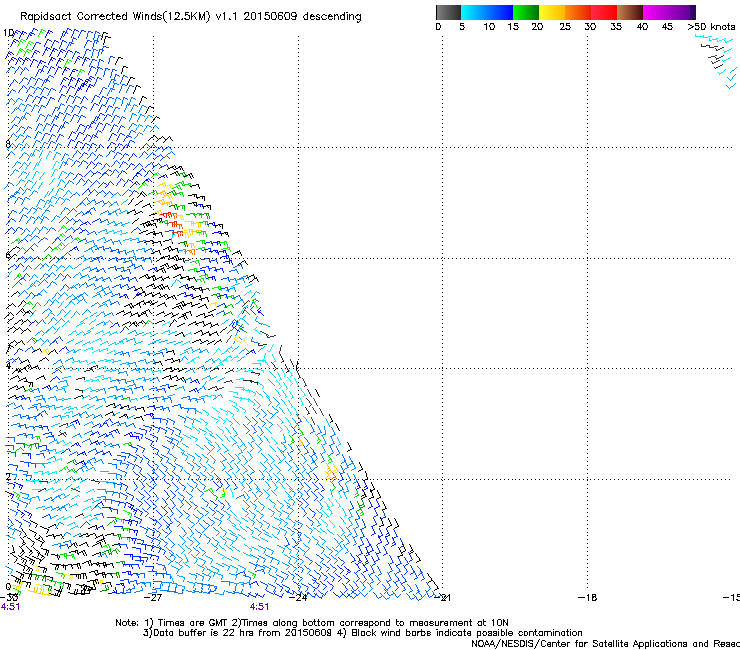Click the ">50 knots" legend label
740x650 pixels.
click(711, 27)
